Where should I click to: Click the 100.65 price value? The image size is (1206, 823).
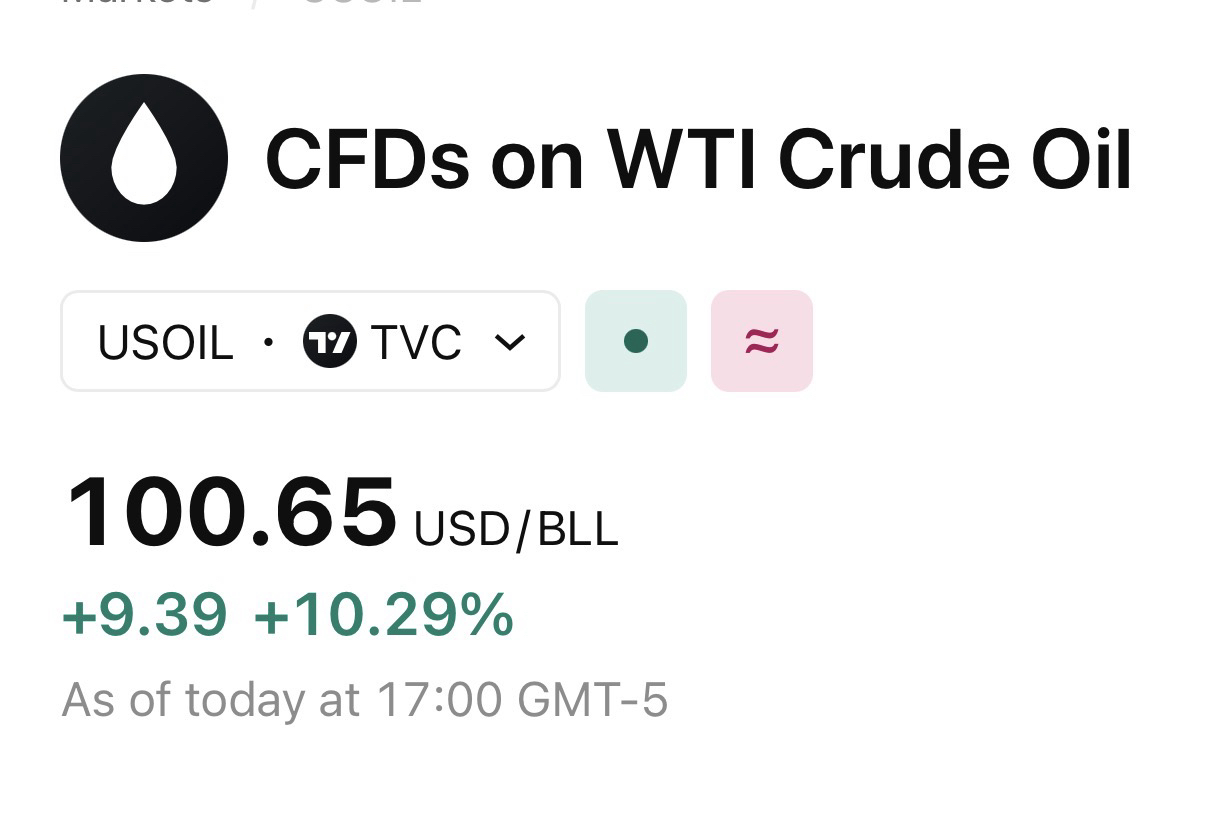pyautogui.click(x=231, y=513)
